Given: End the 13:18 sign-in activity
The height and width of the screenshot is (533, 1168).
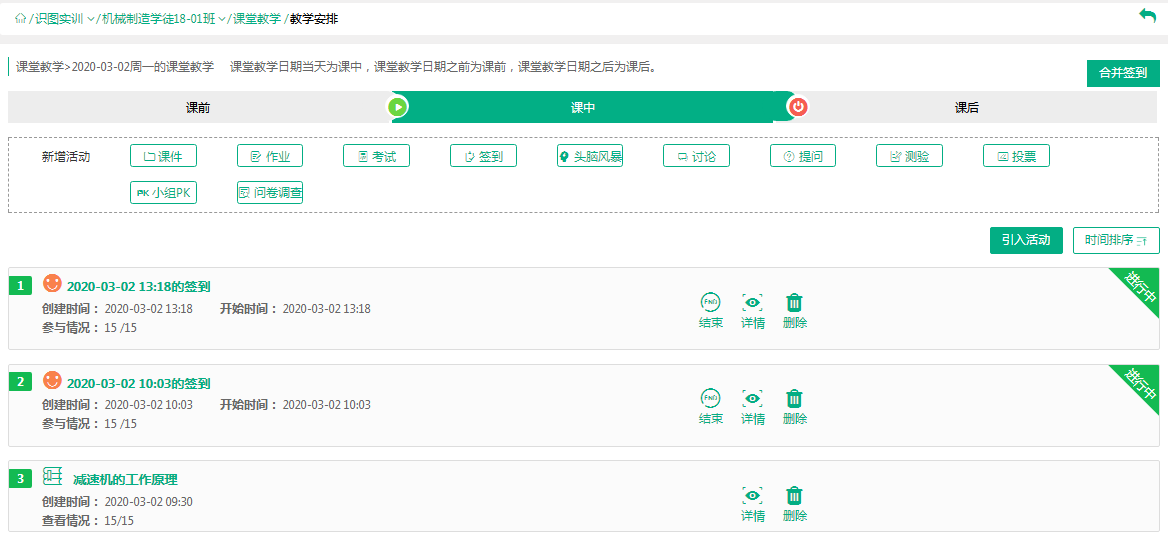Looking at the screenshot, I should pos(710,310).
